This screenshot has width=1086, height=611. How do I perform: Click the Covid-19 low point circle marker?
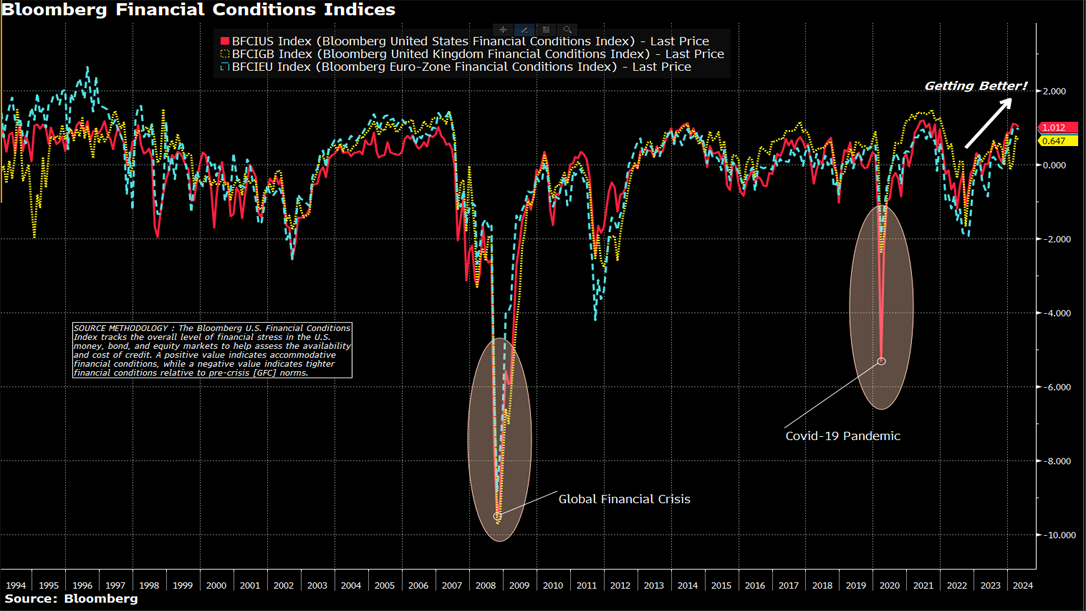[882, 361]
